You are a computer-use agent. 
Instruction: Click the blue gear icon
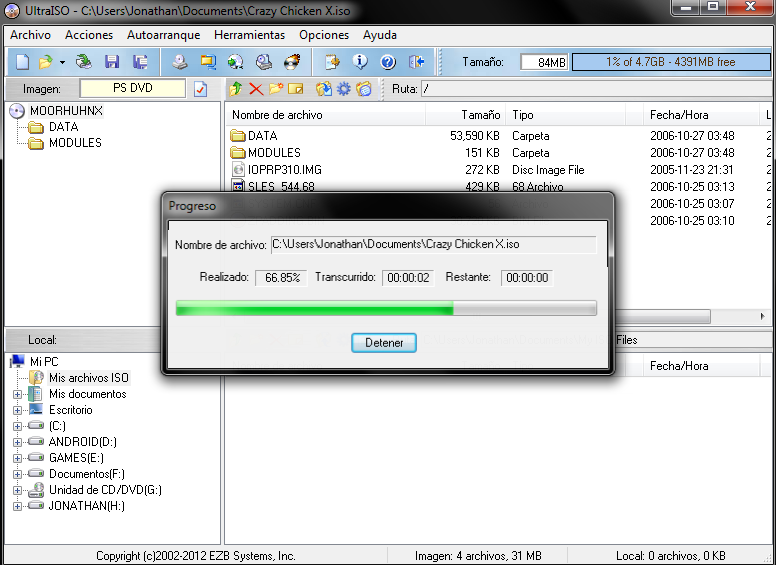(343, 89)
